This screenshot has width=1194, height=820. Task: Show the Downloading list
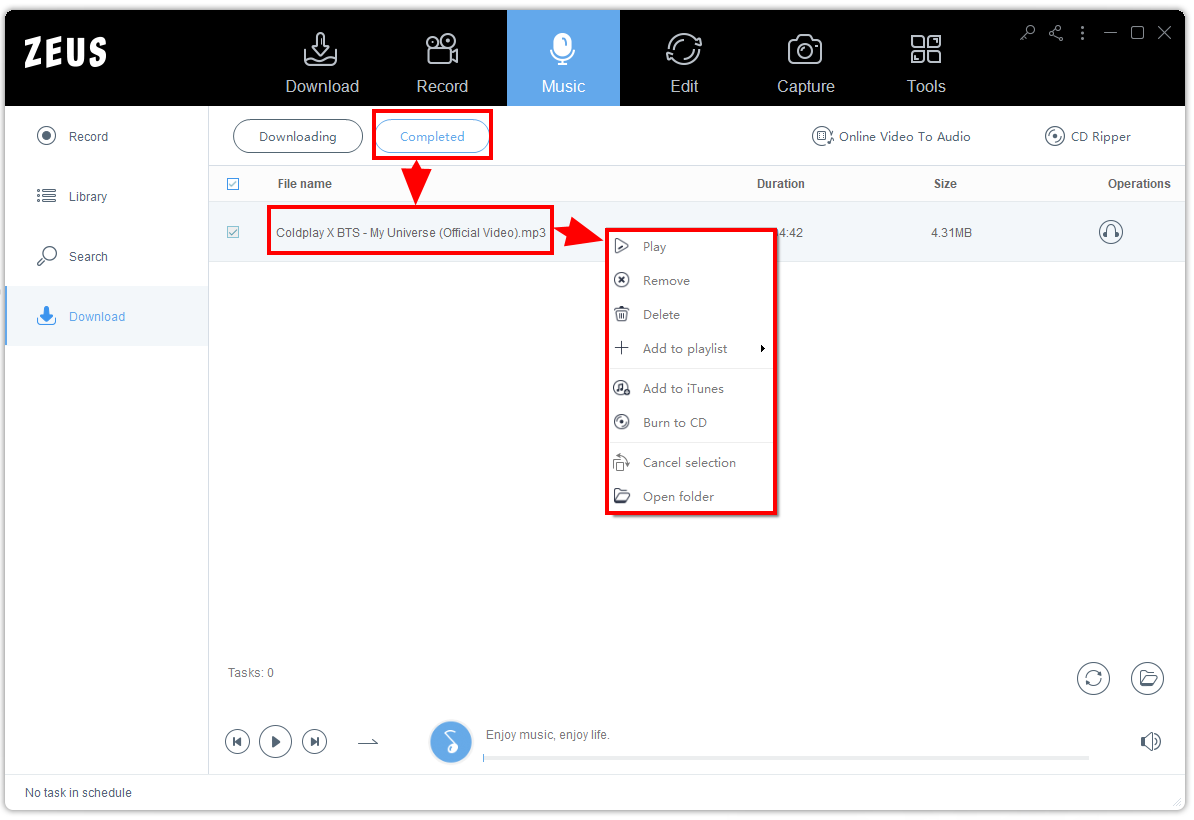coord(298,136)
